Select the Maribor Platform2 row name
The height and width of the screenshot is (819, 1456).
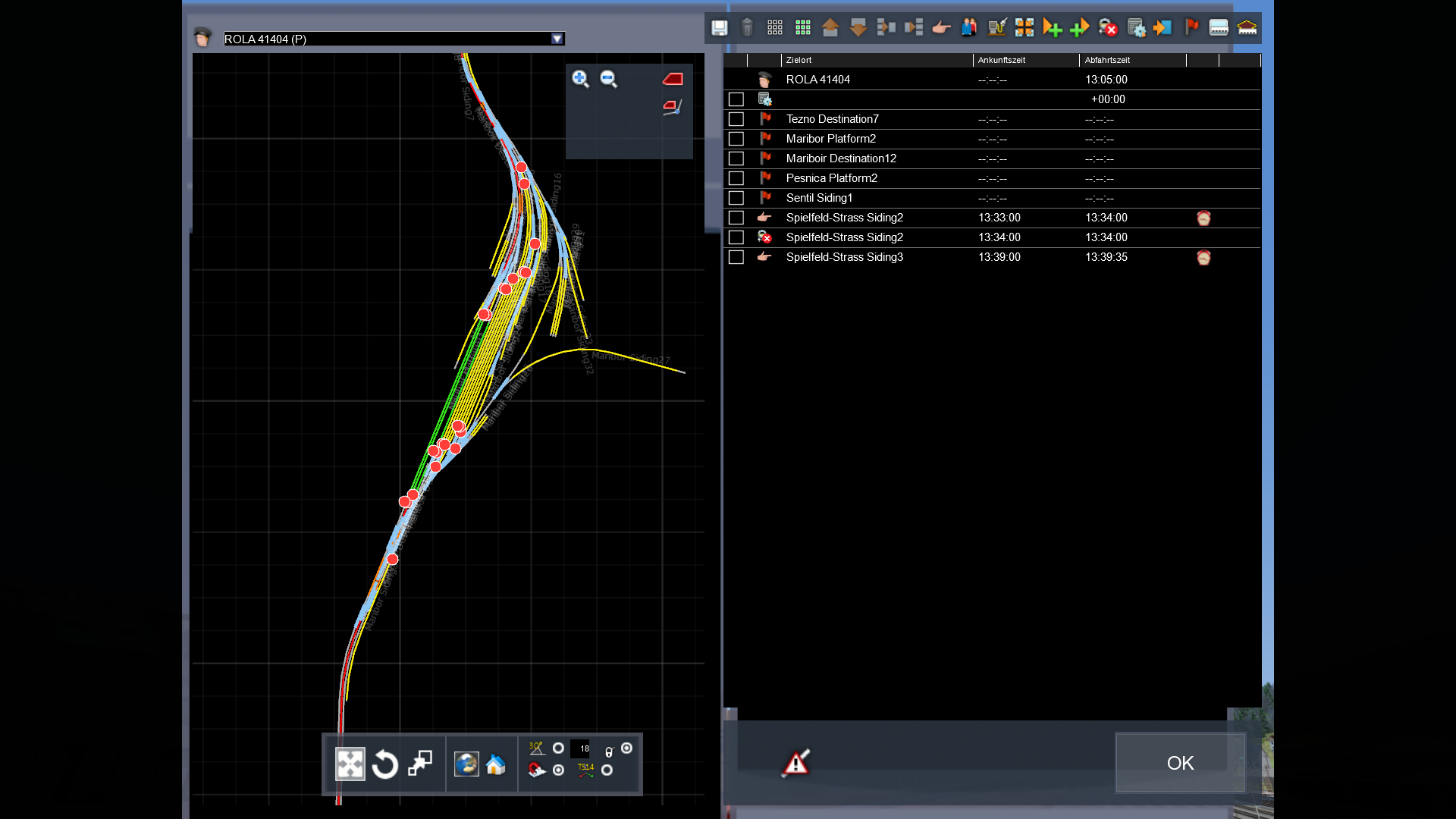[831, 139]
